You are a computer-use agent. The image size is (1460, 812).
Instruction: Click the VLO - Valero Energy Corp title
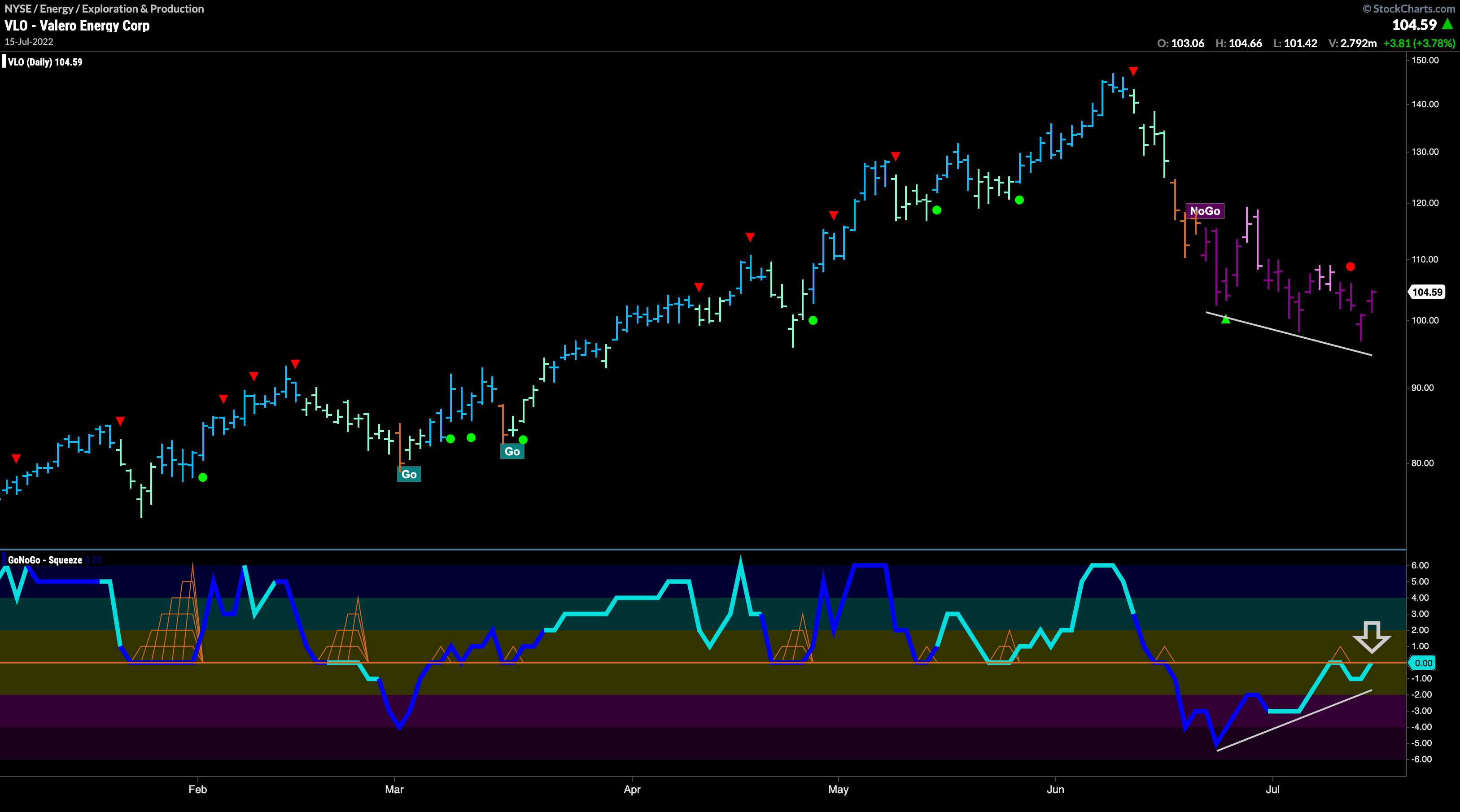(77, 26)
